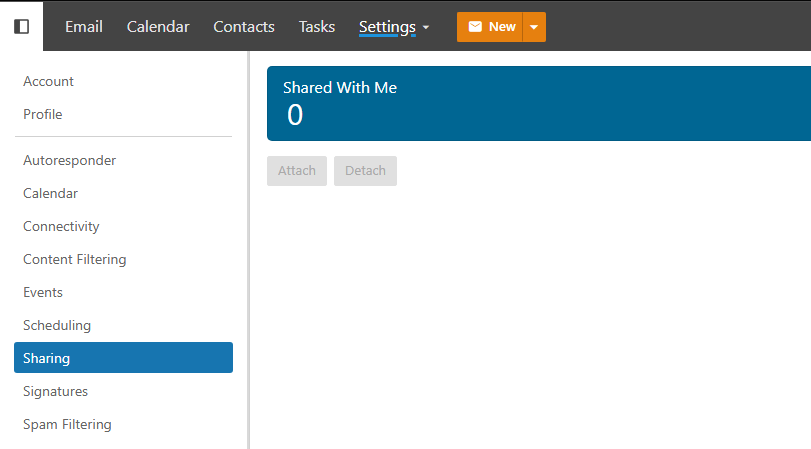811x449 pixels.
Task: Open Signatures settings
Action: 56,391
